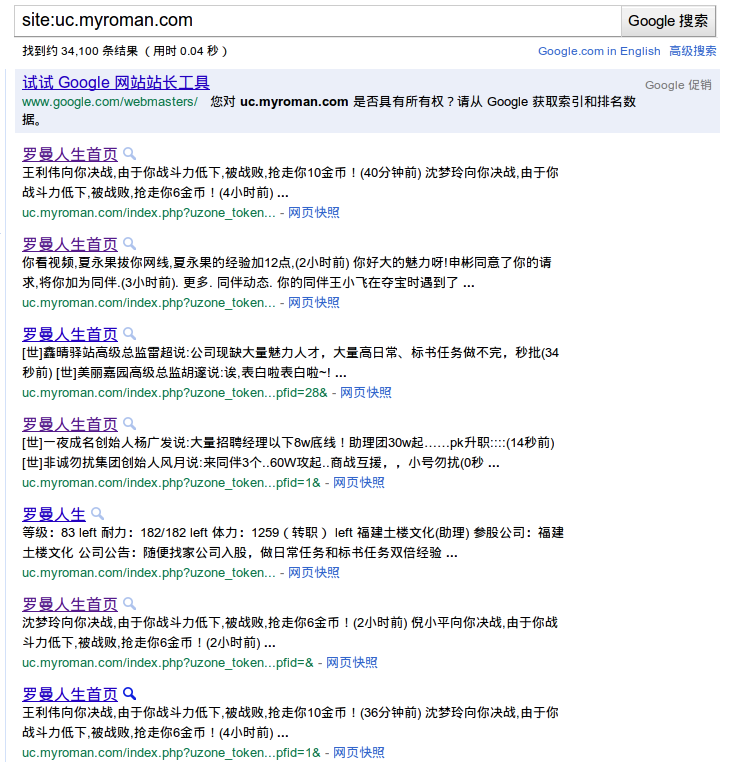Click magnifier icon of result about 一夜成名创始人

129,424
